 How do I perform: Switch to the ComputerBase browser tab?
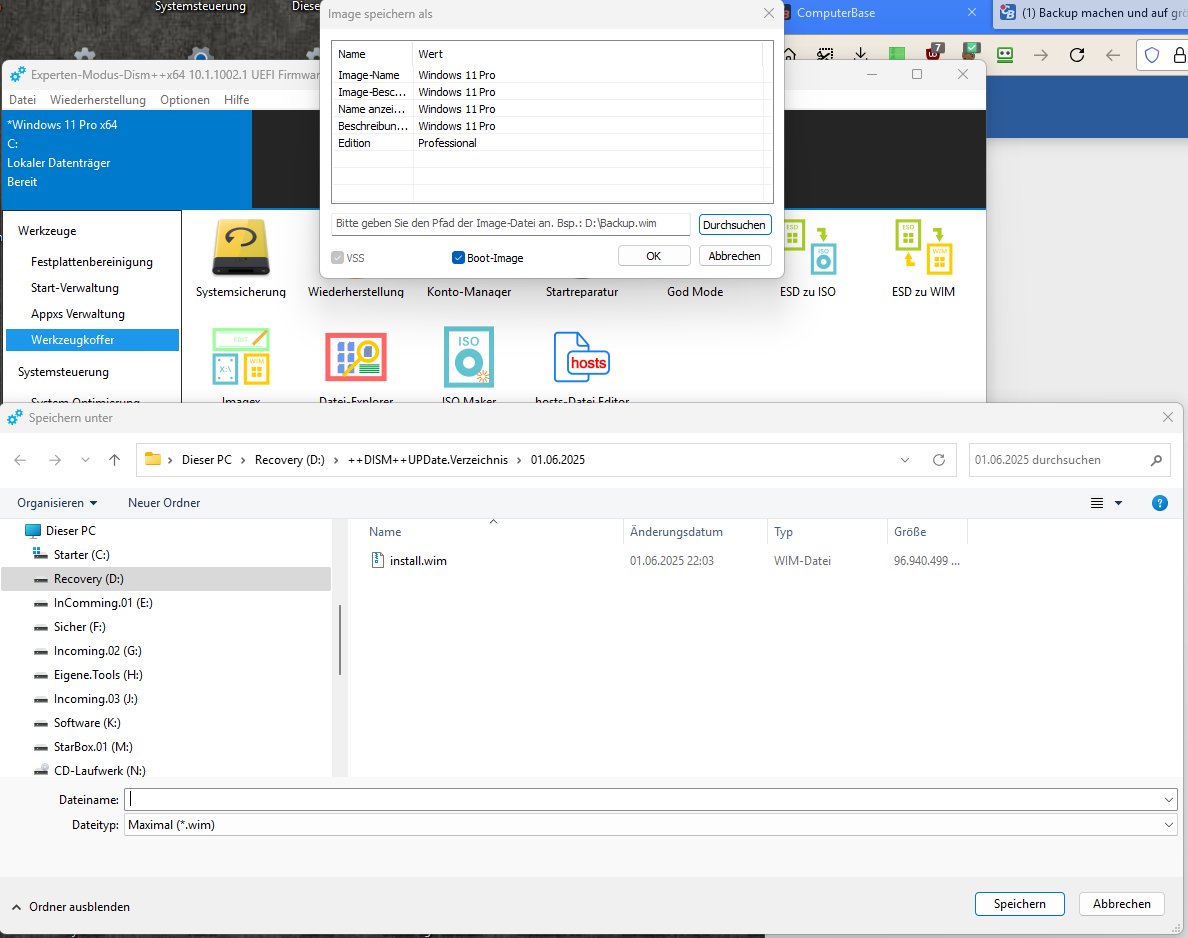pos(883,13)
